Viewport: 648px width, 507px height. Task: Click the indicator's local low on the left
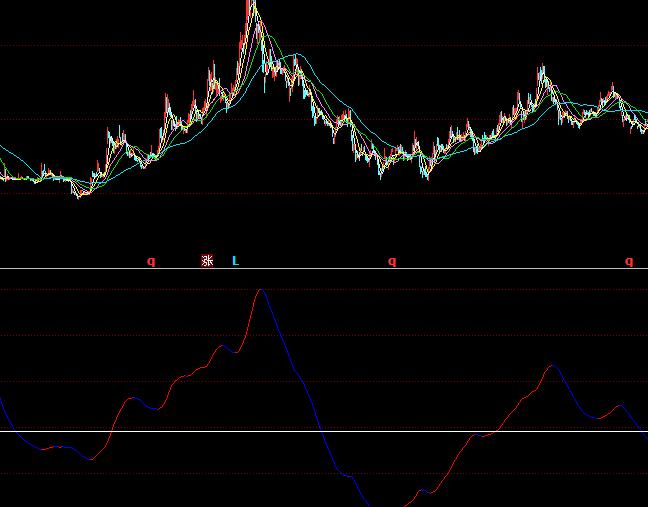[91, 459]
